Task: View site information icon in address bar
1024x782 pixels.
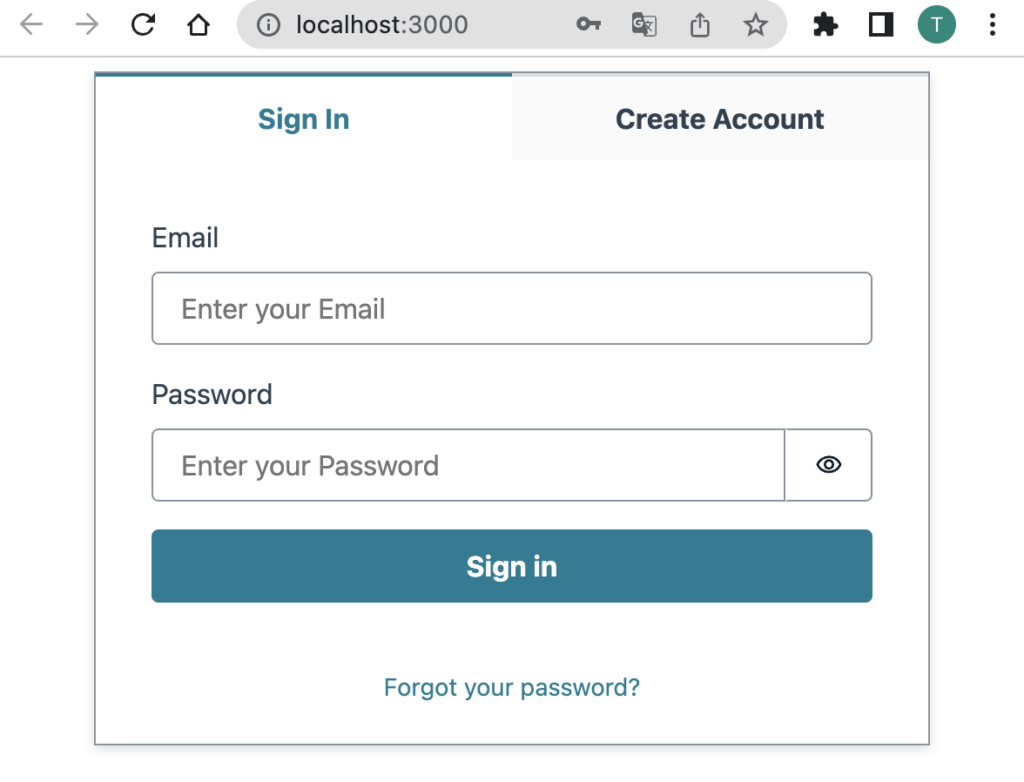Action: coord(268,25)
